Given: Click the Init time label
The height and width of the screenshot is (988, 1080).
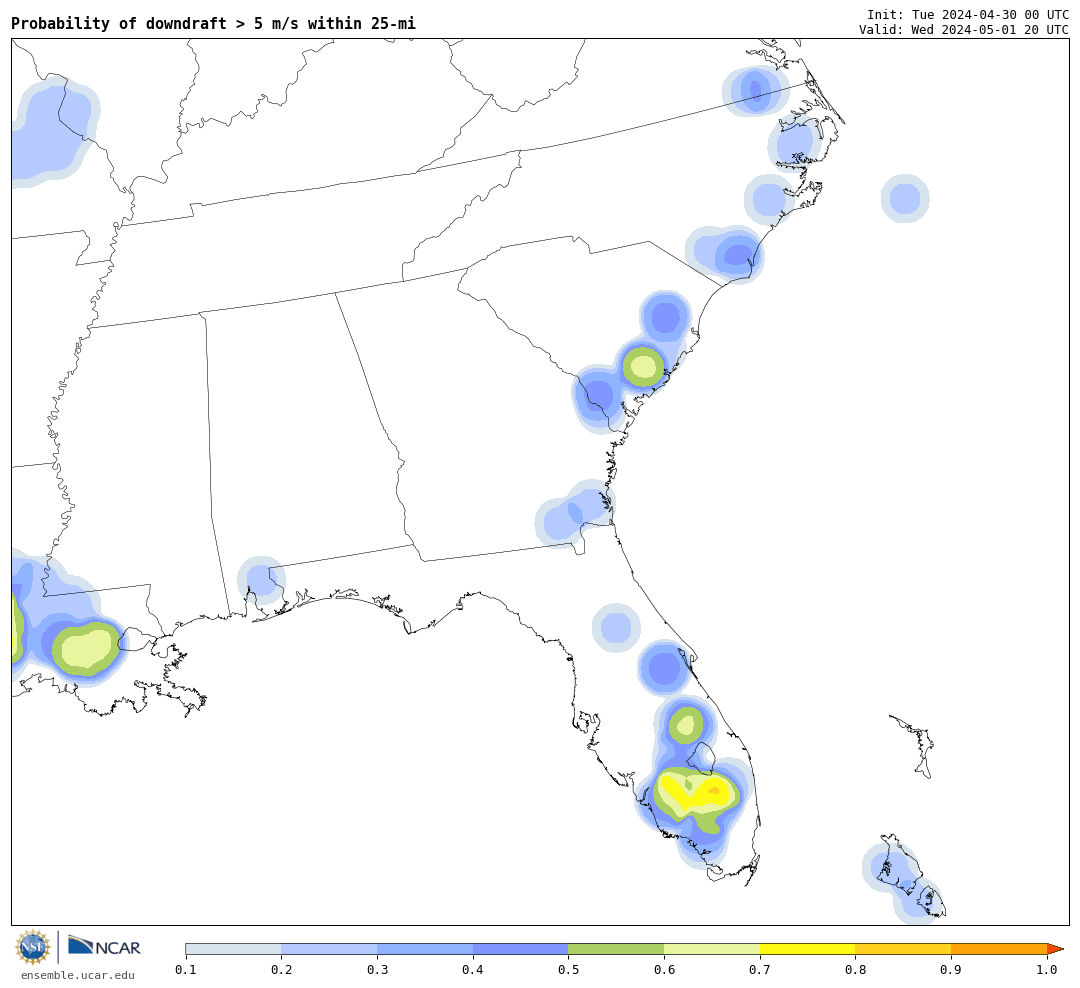Looking at the screenshot, I should pyautogui.click(x=968, y=14).
